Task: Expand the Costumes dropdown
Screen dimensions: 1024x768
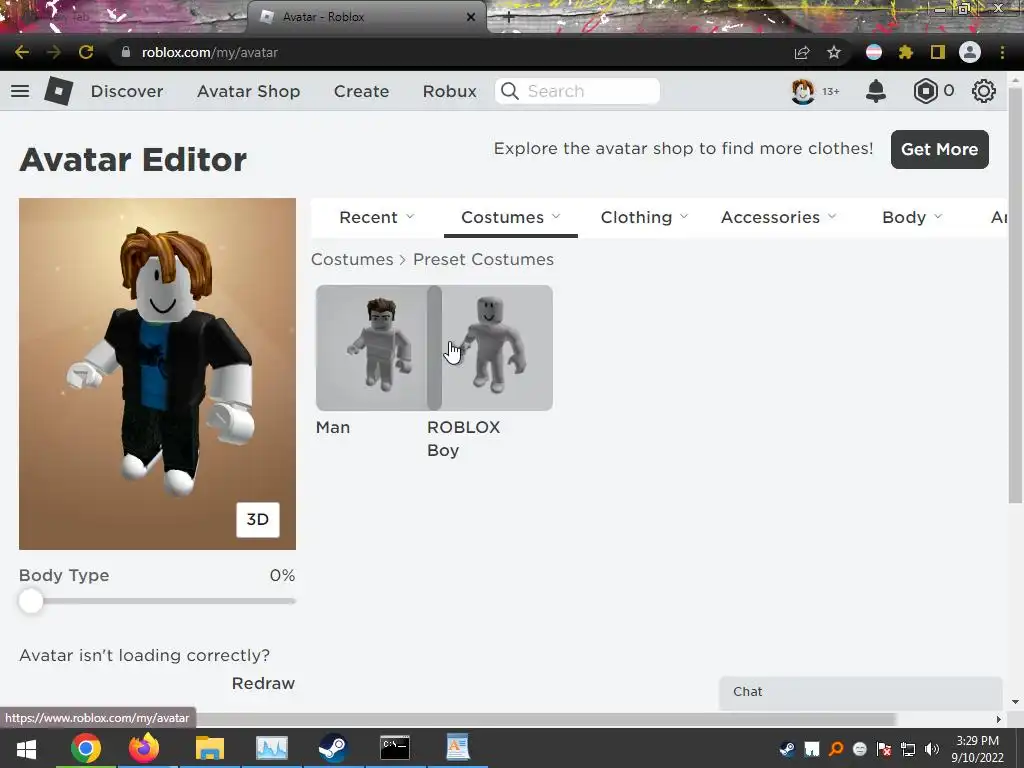Action: pos(511,217)
